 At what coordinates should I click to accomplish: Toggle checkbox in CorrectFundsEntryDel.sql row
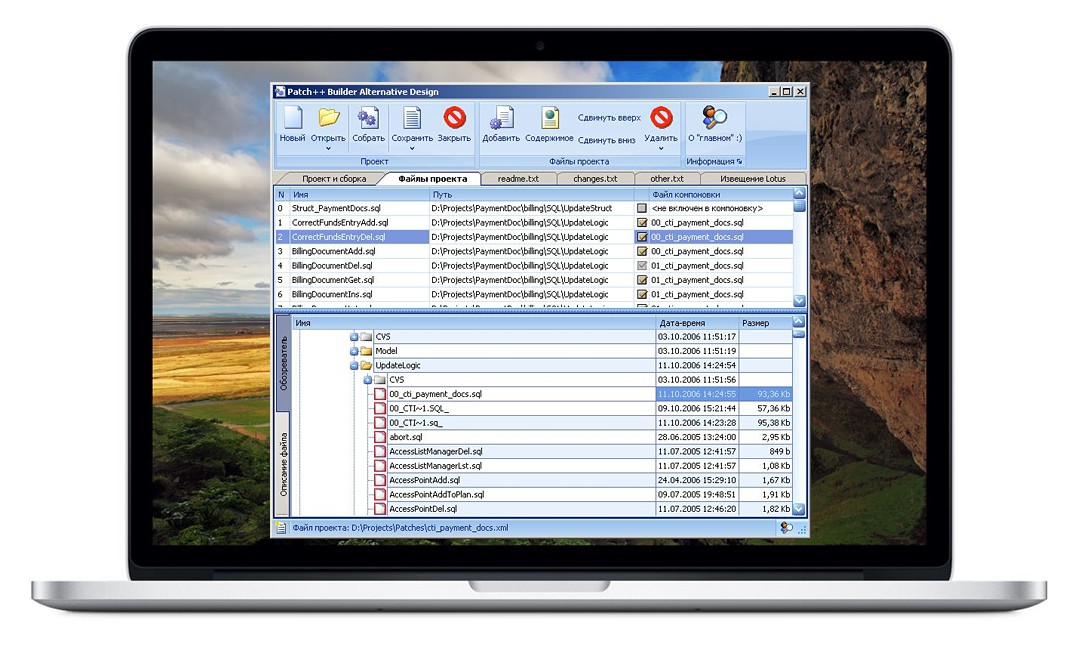[x=642, y=237]
